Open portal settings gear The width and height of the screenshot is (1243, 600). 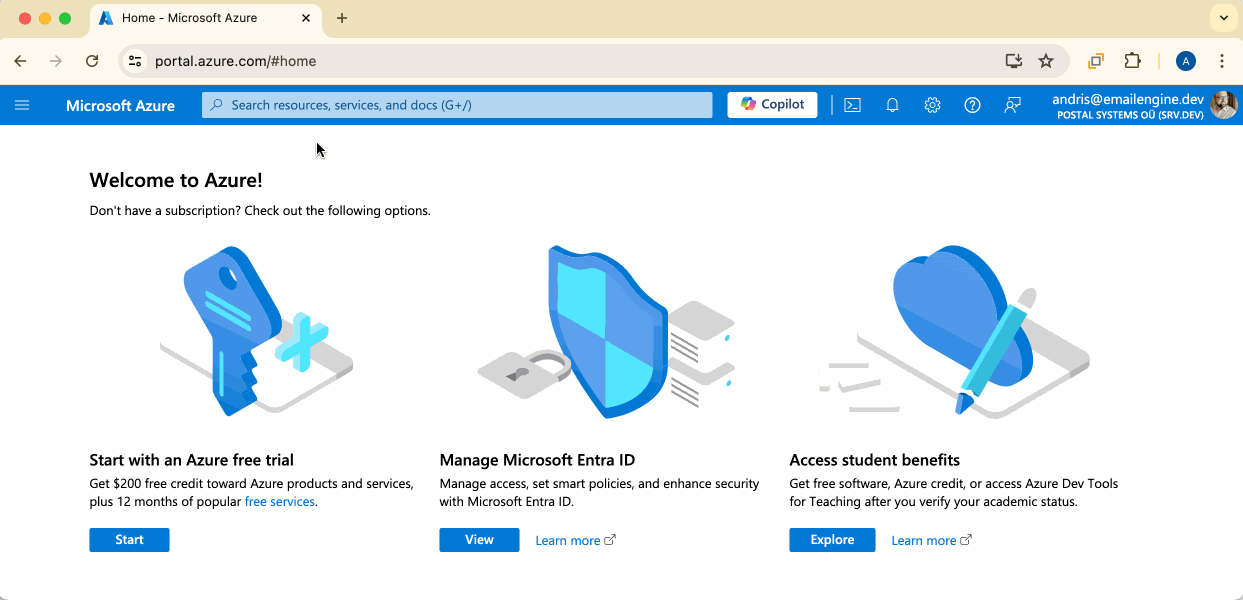932,104
